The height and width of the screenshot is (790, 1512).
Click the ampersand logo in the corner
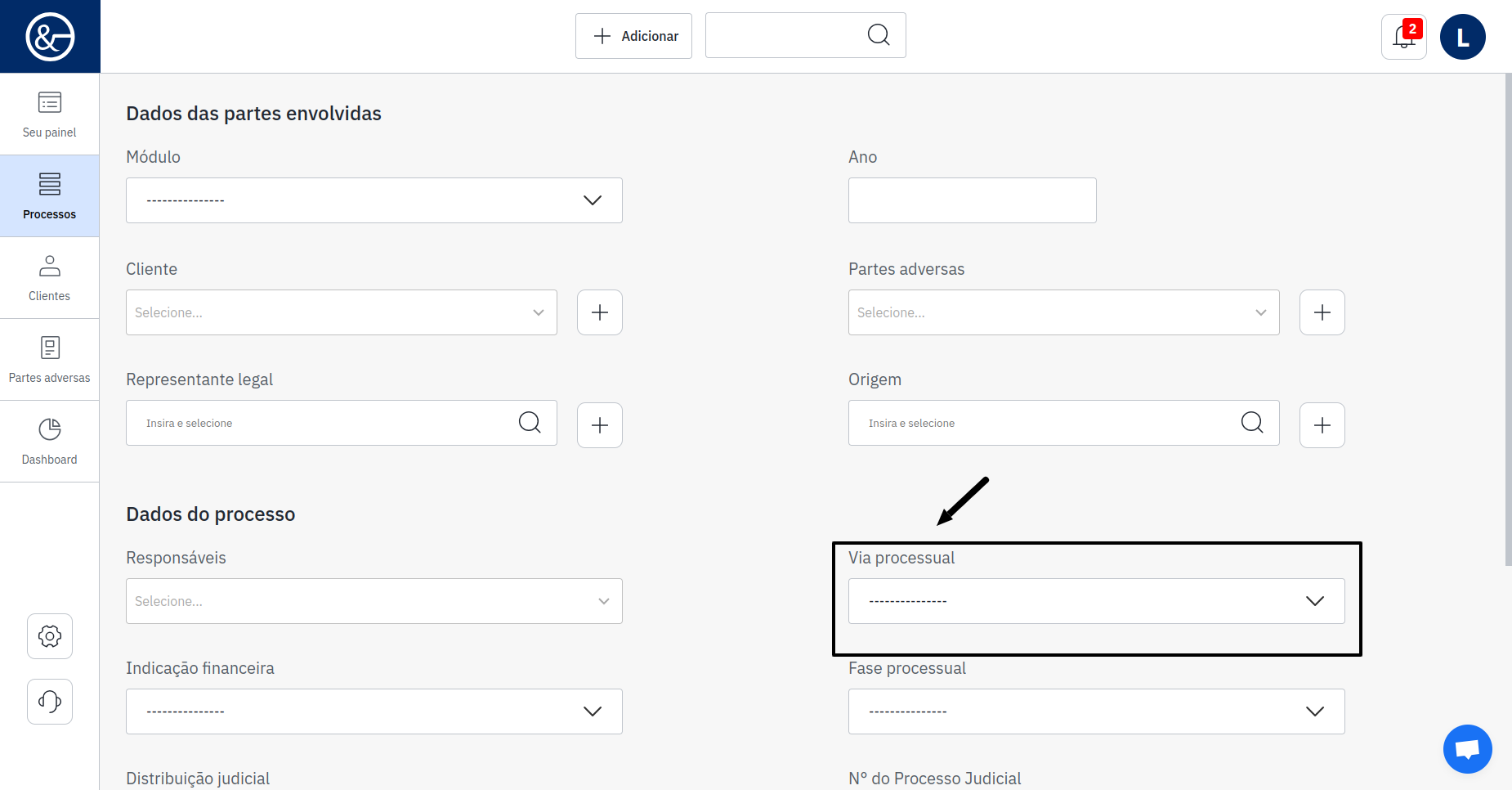tap(50, 37)
